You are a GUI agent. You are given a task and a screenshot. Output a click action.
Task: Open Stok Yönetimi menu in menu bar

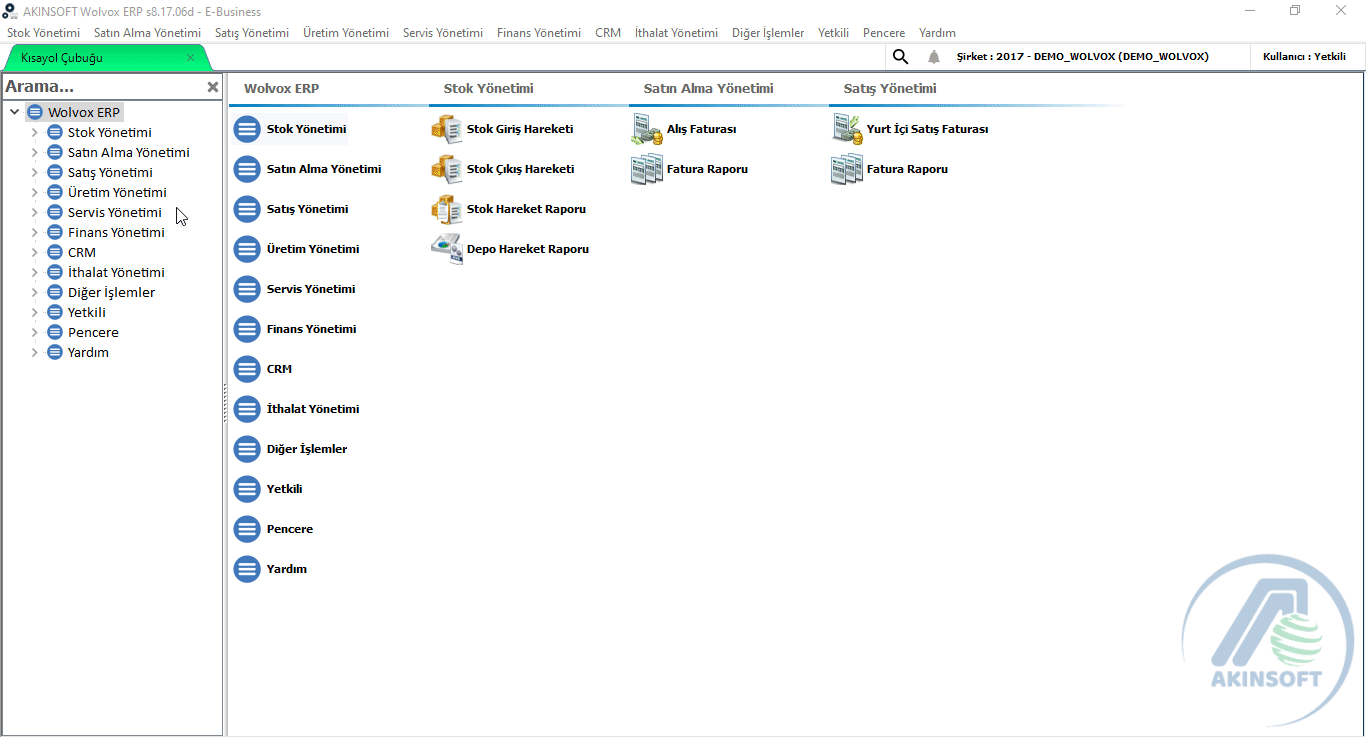[x=43, y=33]
